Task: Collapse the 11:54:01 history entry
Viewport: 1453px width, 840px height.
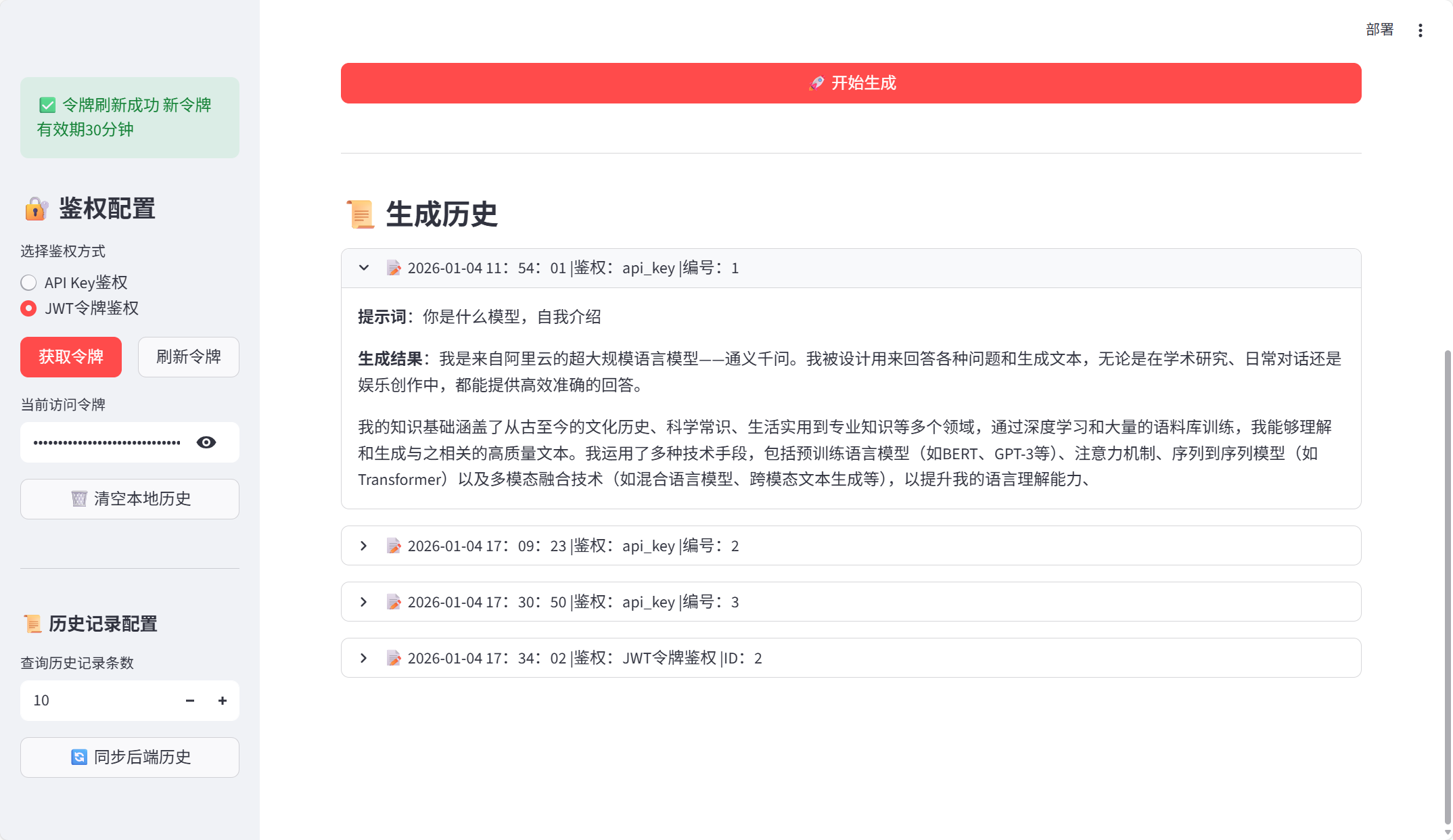Action: click(364, 268)
